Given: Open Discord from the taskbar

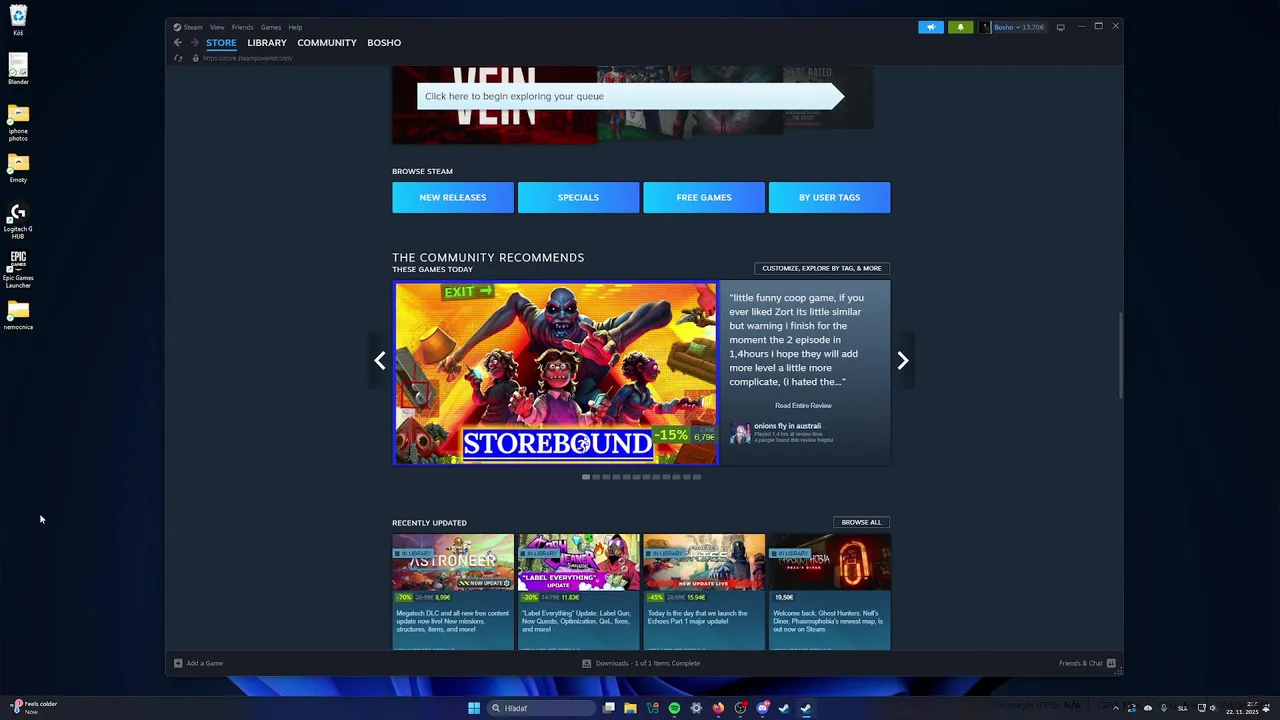Looking at the screenshot, I should point(762,708).
